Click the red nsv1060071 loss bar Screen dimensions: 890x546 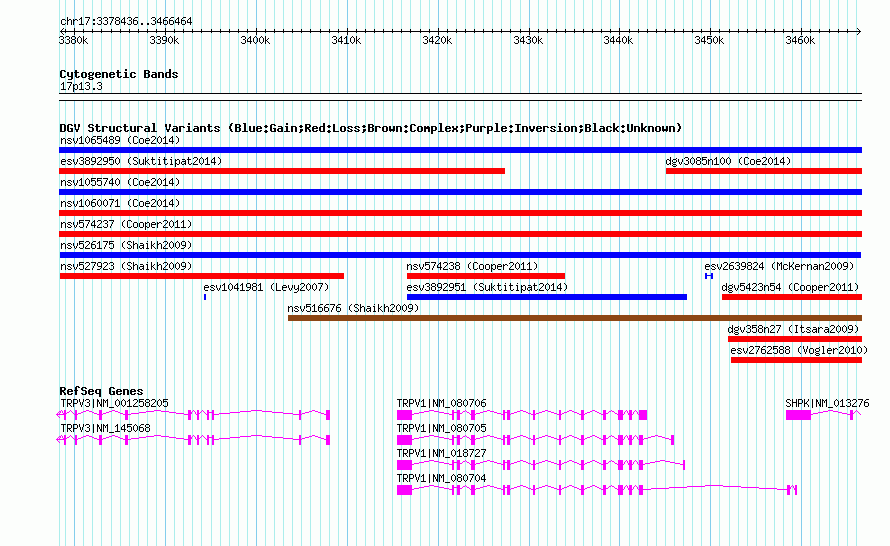point(460,213)
